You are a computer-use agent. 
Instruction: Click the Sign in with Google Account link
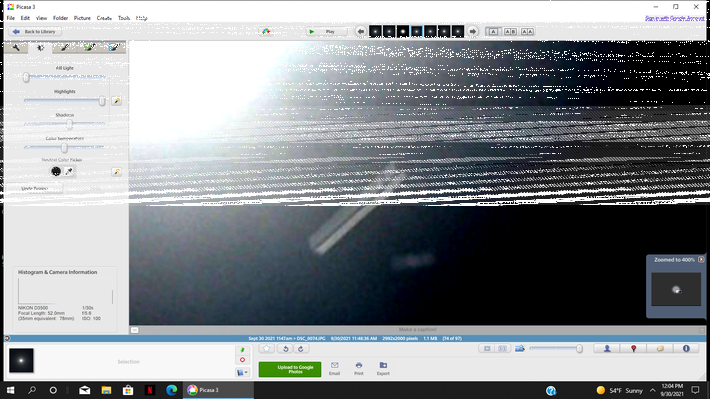tap(675, 18)
